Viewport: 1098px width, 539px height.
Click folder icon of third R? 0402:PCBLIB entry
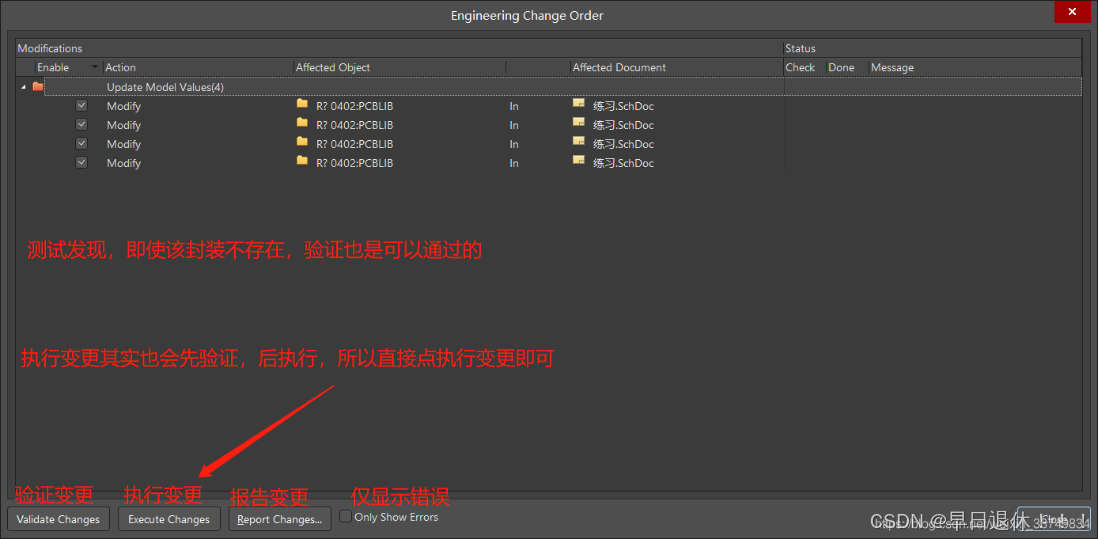pos(302,141)
